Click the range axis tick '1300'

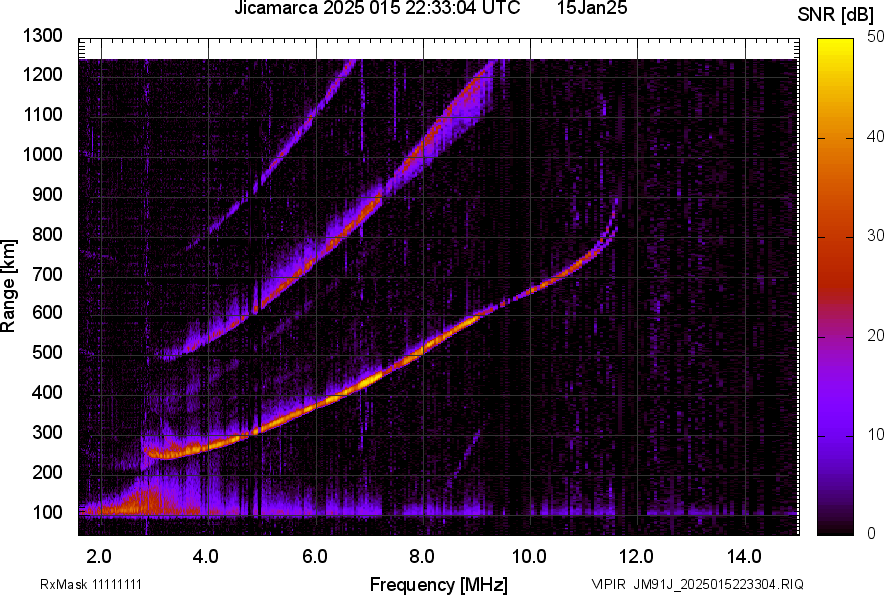pyautogui.click(x=42, y=36)
